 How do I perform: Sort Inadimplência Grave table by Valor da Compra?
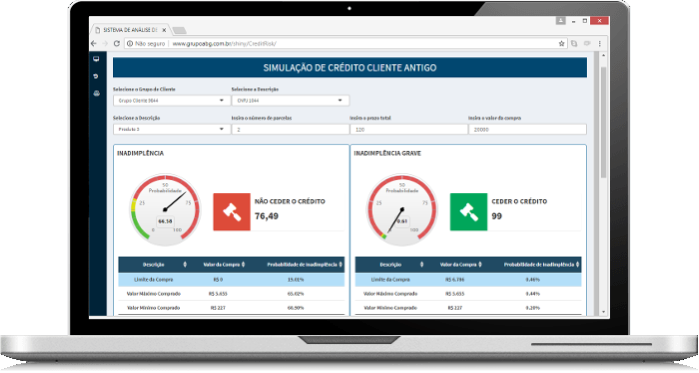[x=480, y=265]
